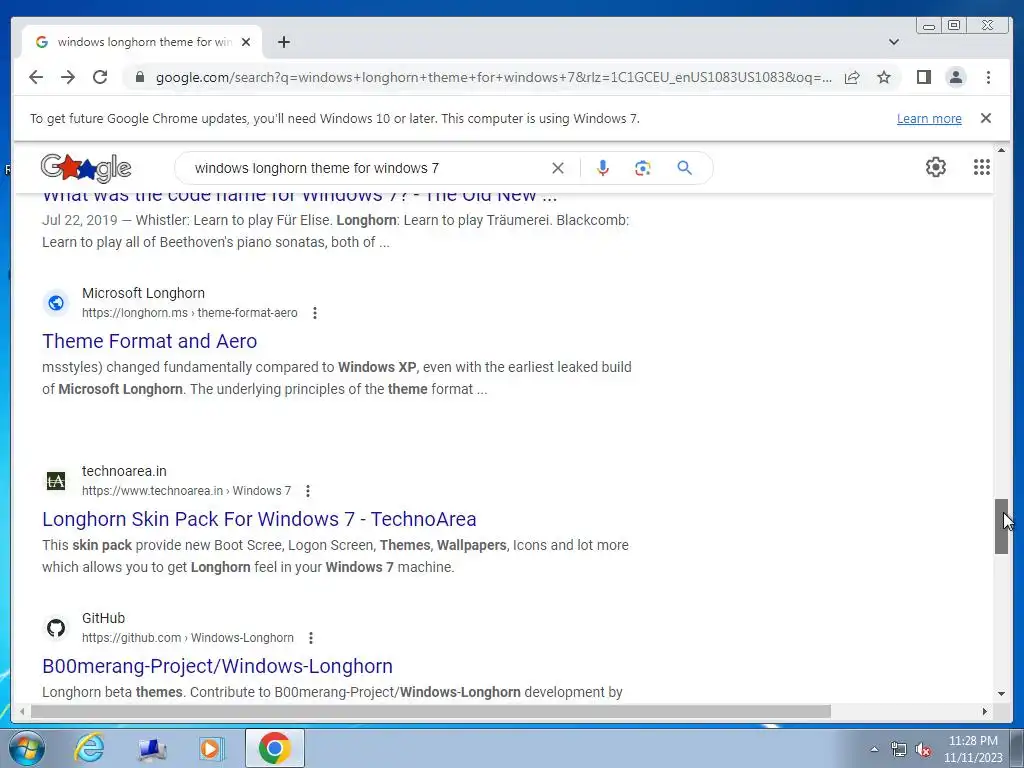The width and height of the screenshot is (1024, 768).
Task: Open more options for GitHub result
Action: tap(311, 638)
